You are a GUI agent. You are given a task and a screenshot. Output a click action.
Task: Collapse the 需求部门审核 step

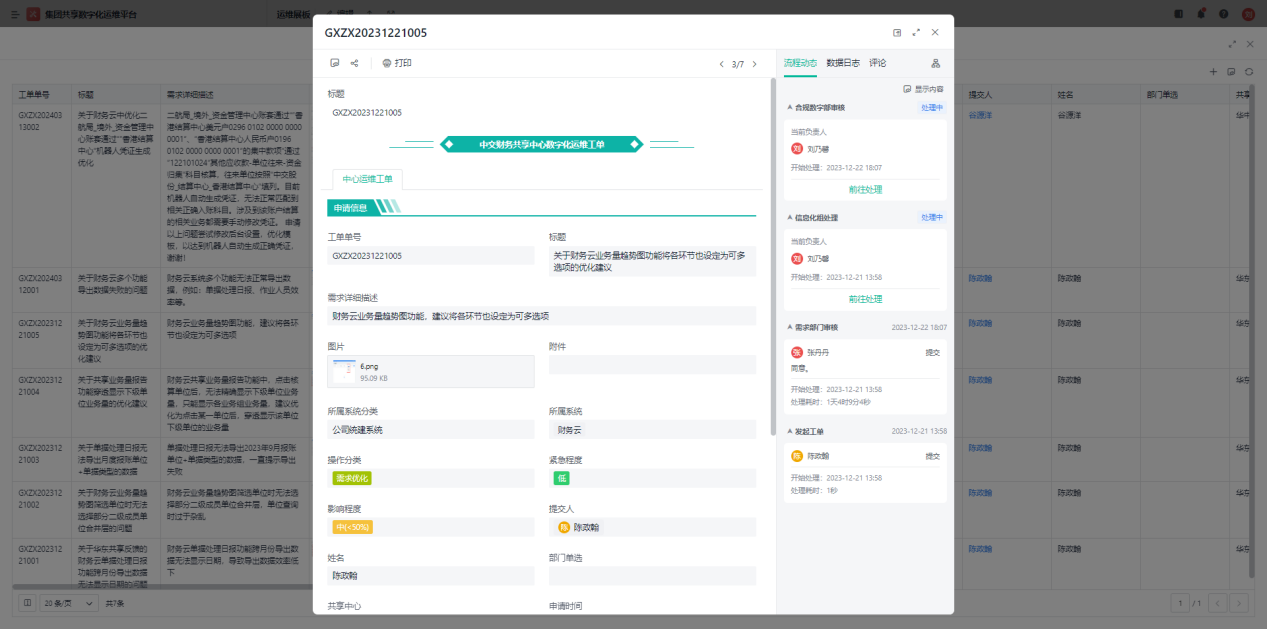[x=790, y=327]
